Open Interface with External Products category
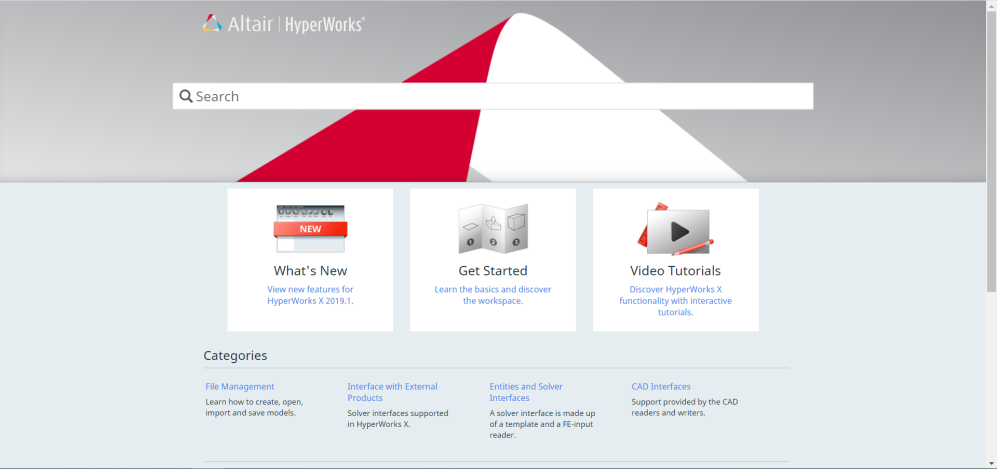The height and width of the screenshot is (469, 997). point(392,392)
